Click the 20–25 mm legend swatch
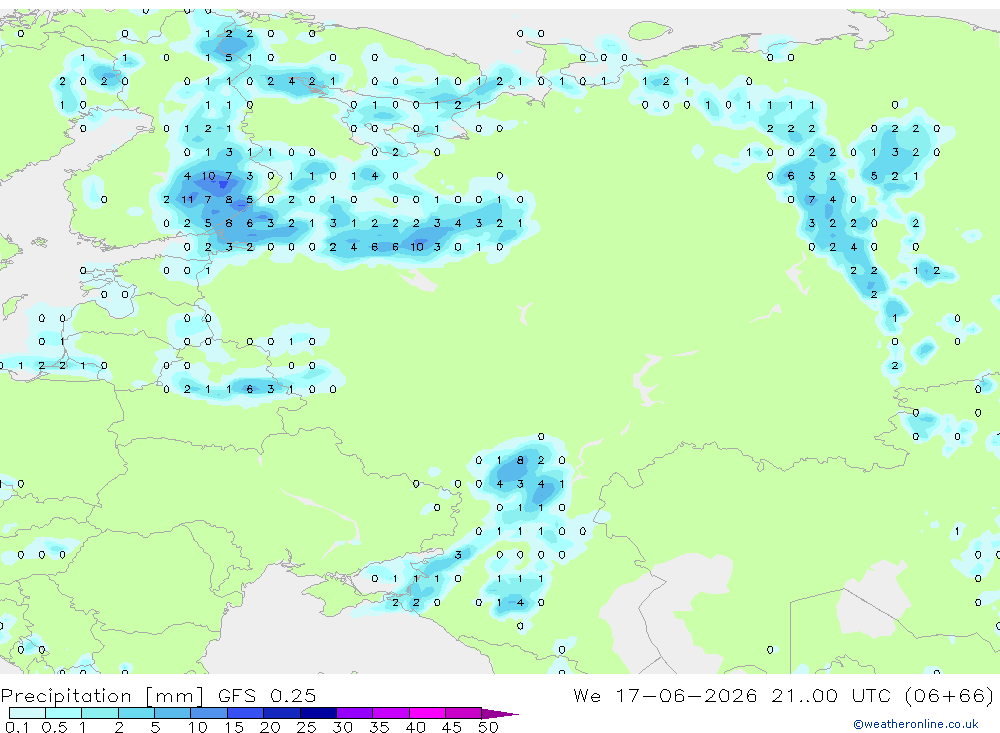This screenshot has height=733, width=1000. click(x=281, y=713)
